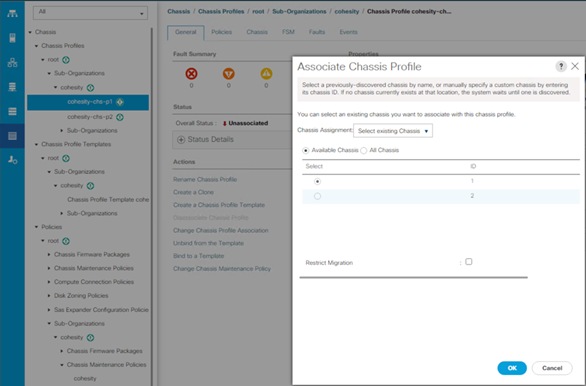Open the Storage icon in the sidebar
This screenshot has height=386, width=586.
[x=12, y=111]
